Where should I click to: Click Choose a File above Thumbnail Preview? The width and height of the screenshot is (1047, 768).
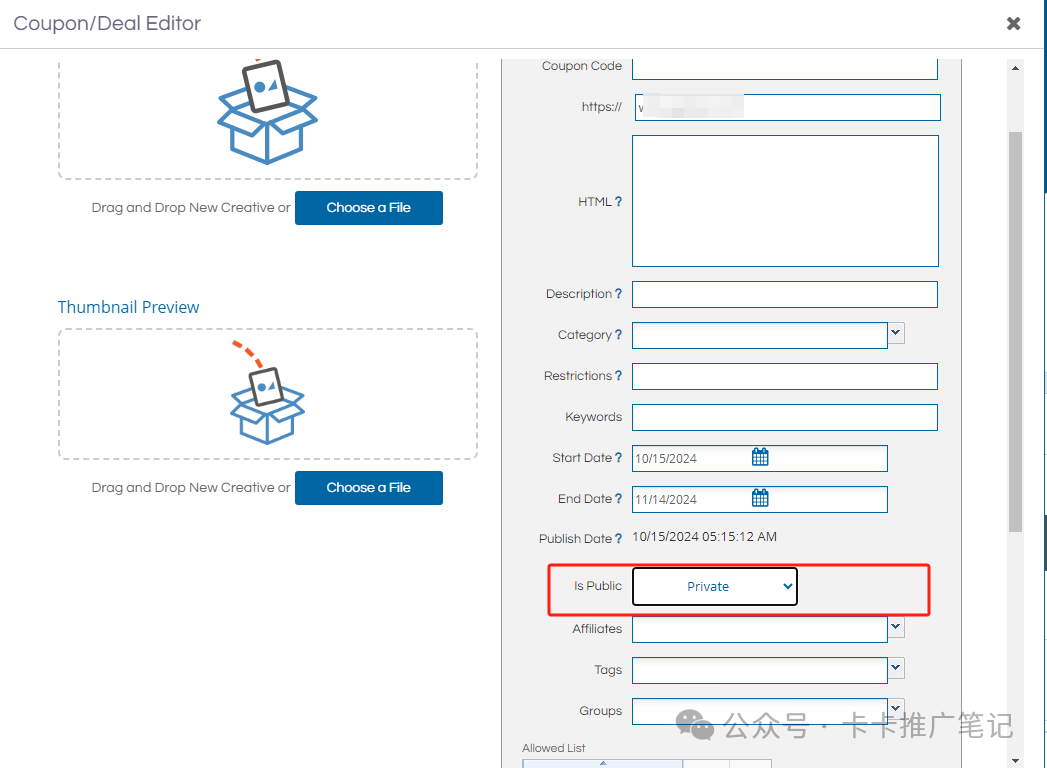click(x=368, y=208)
